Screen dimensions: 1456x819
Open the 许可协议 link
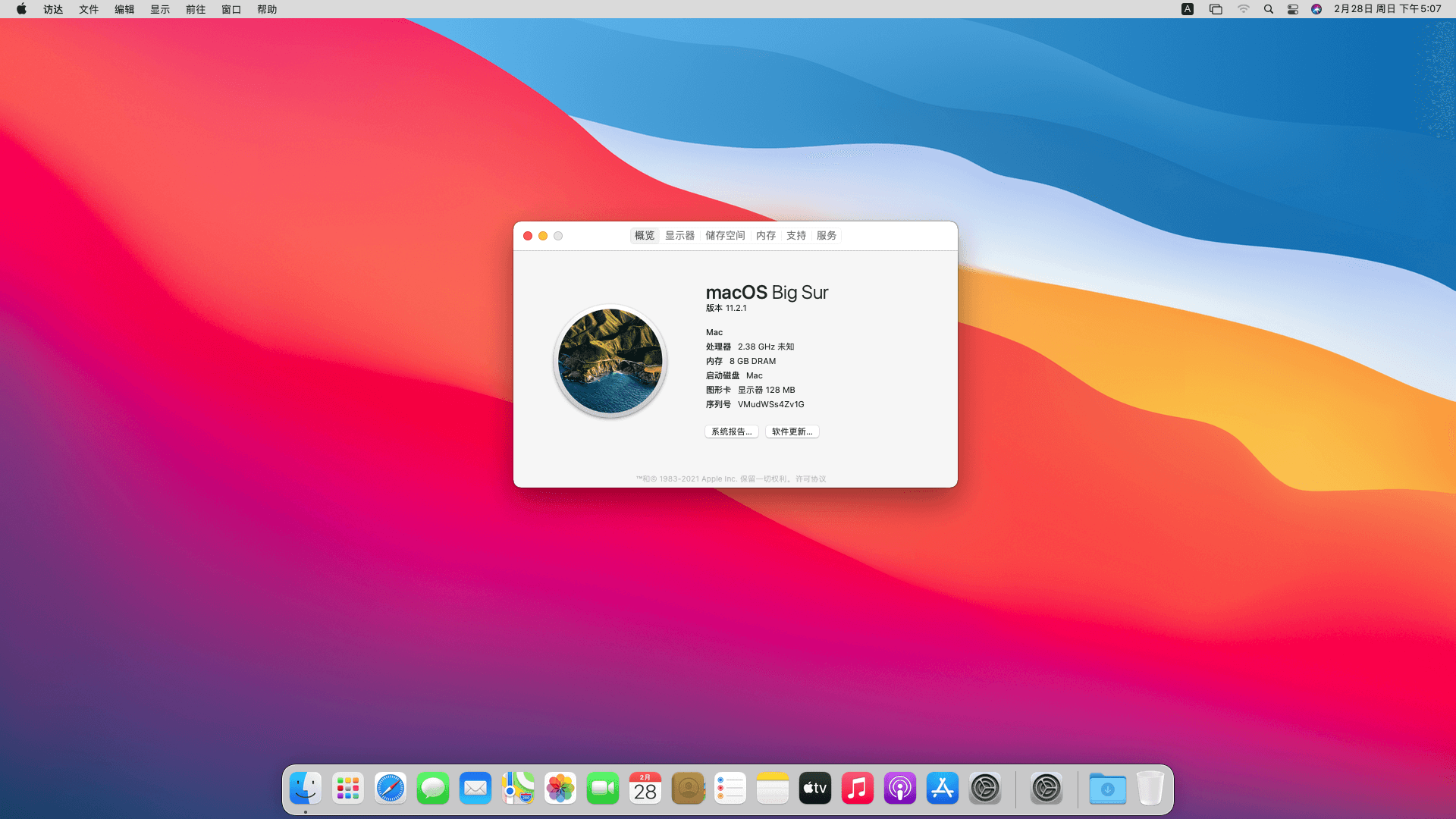pos(811,479)
